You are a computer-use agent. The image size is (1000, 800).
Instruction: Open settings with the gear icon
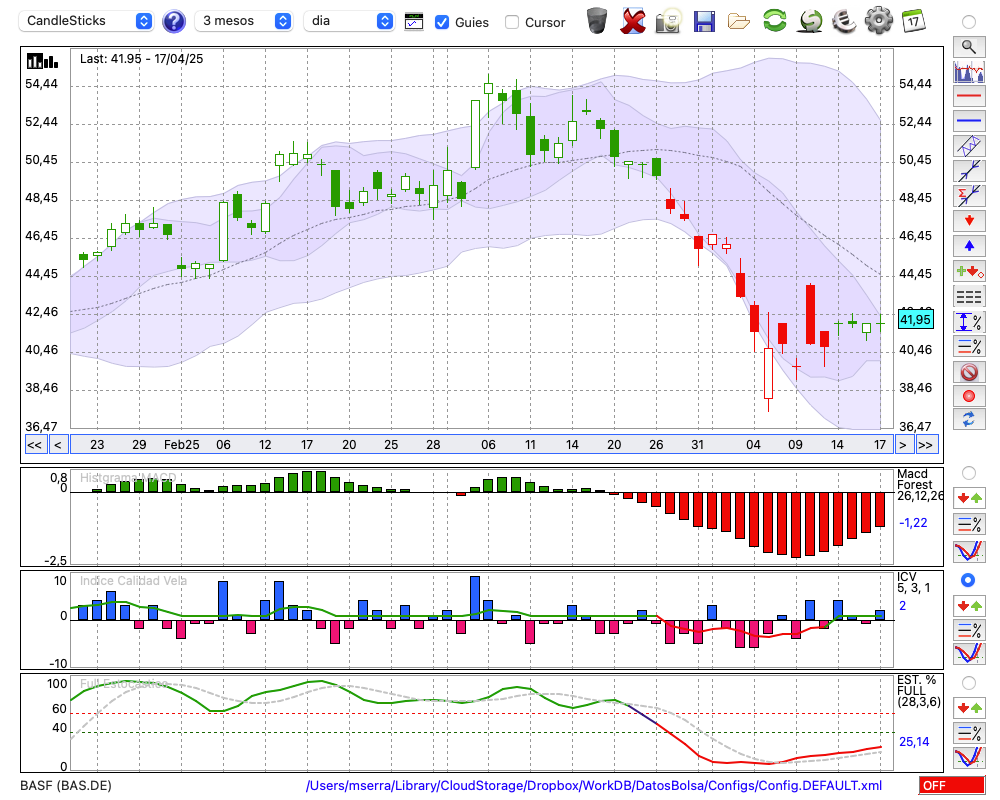[879, 21]
